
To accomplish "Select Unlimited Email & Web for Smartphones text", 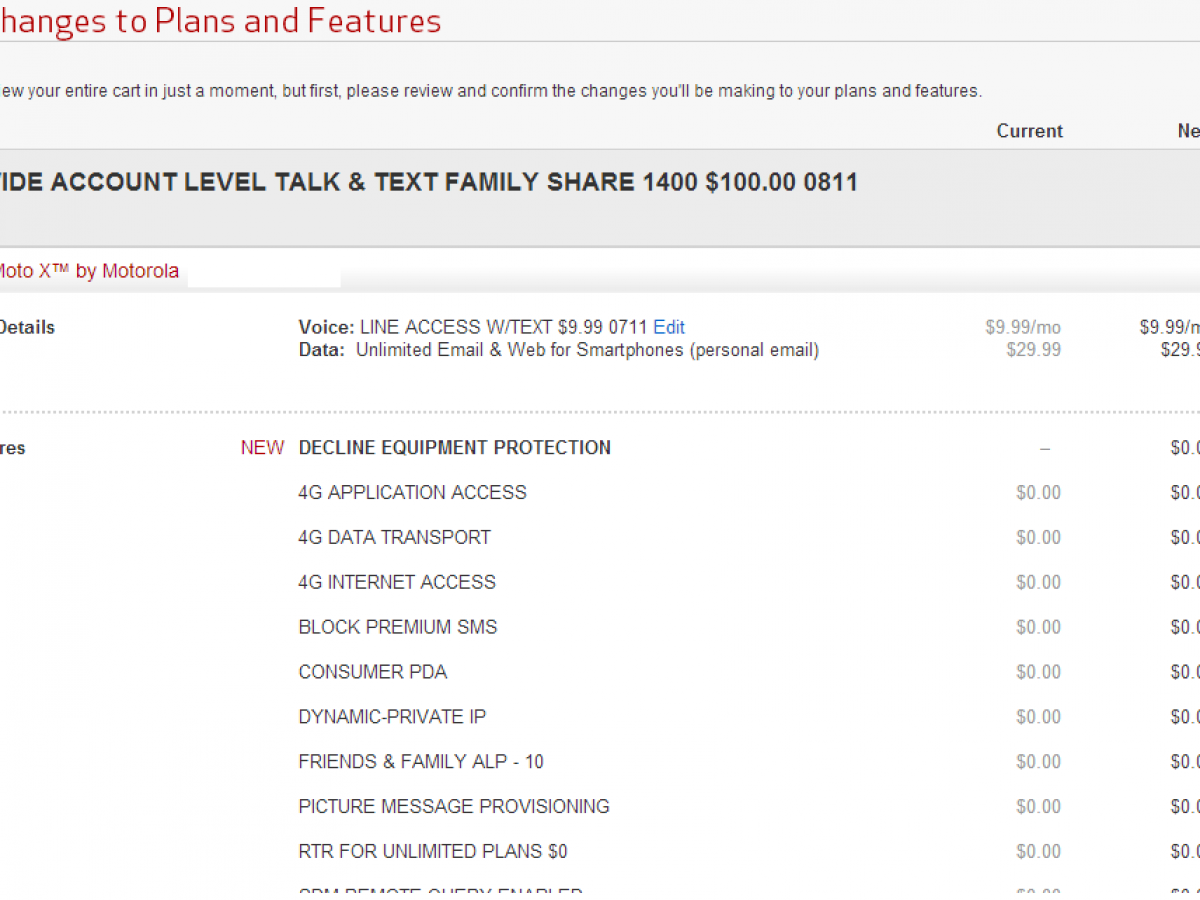I will tap(587, 350).
